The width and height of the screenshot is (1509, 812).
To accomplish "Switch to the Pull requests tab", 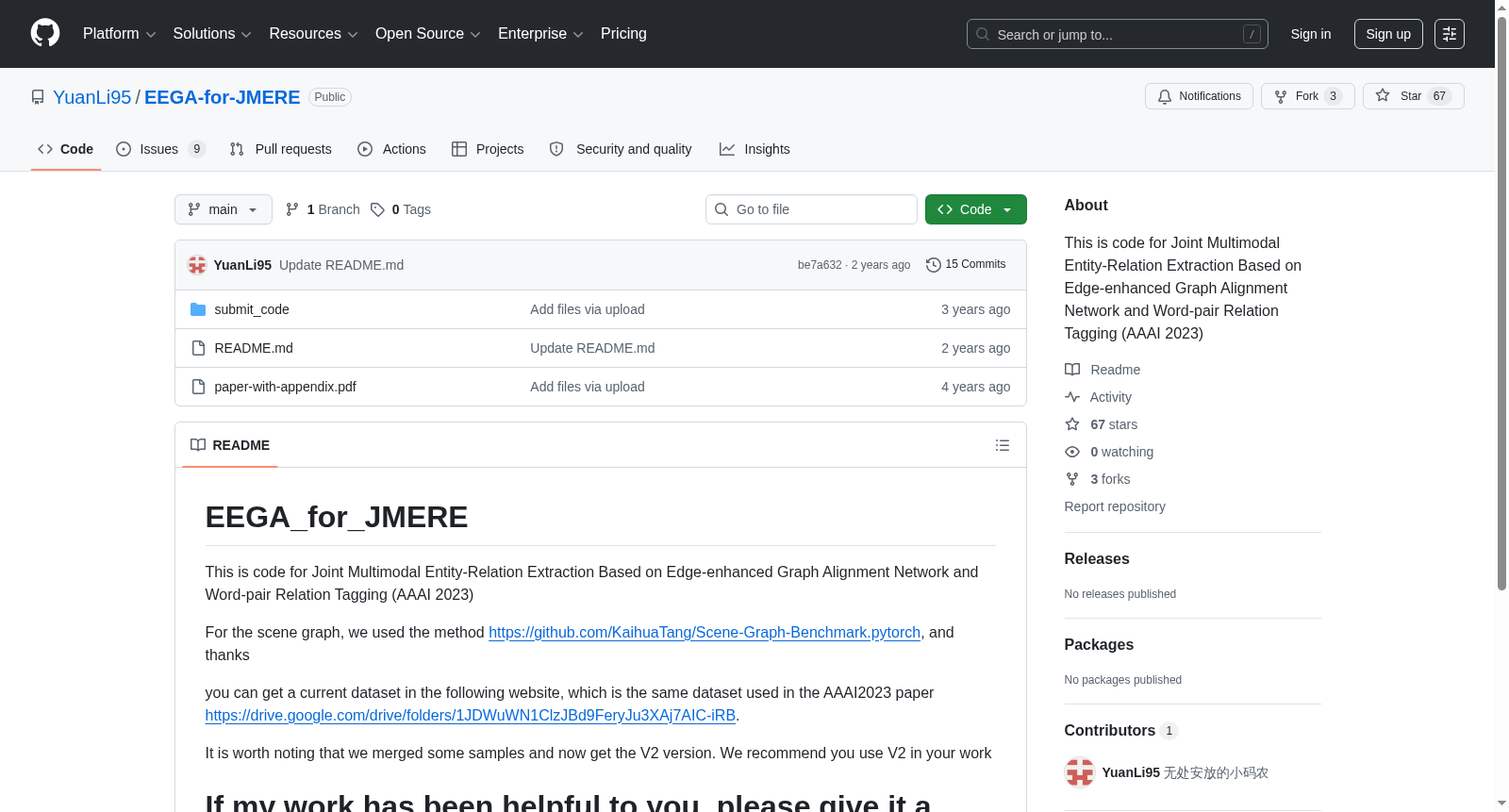I will (x=281, y=149).
